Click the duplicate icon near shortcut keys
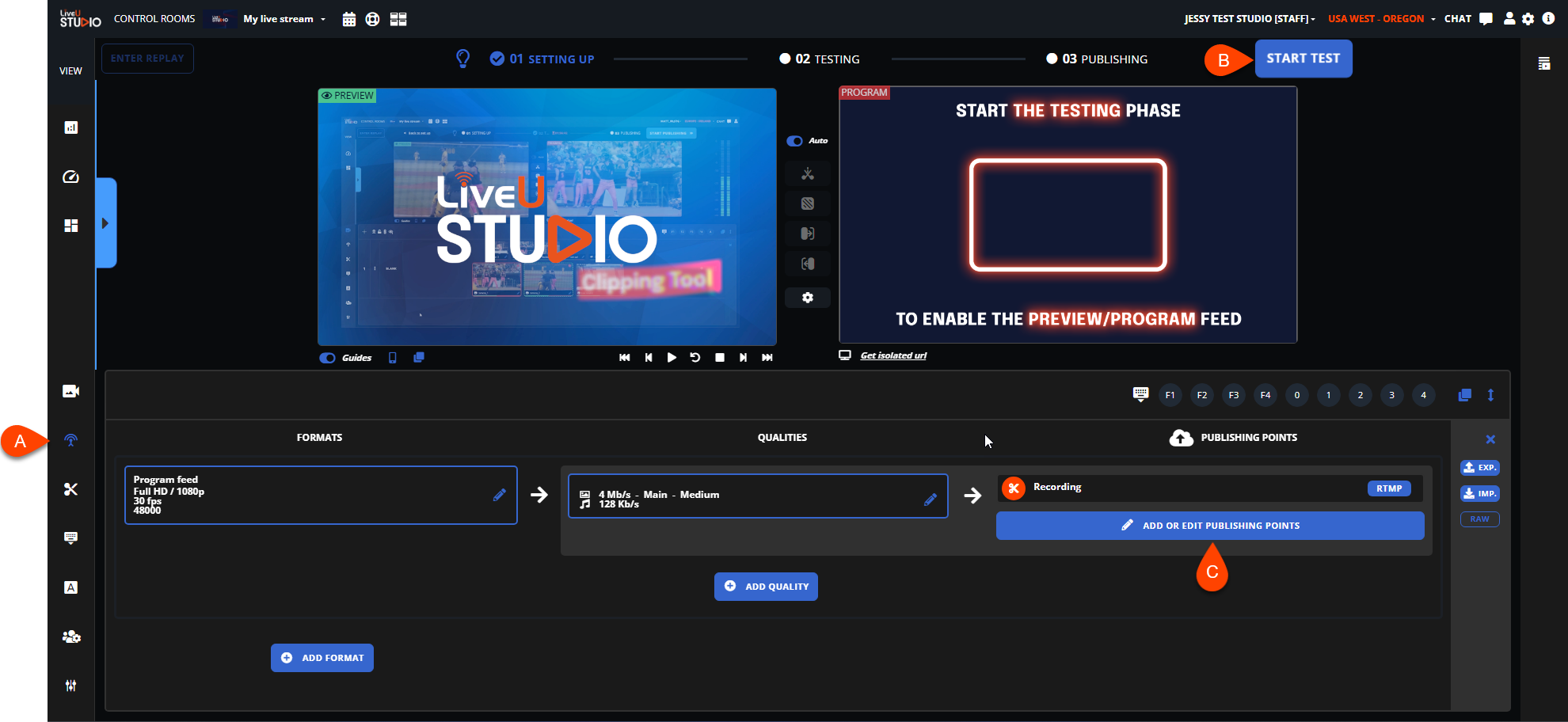Image resolution: width=1568 pixels, height=722 pixels. 1465,395
